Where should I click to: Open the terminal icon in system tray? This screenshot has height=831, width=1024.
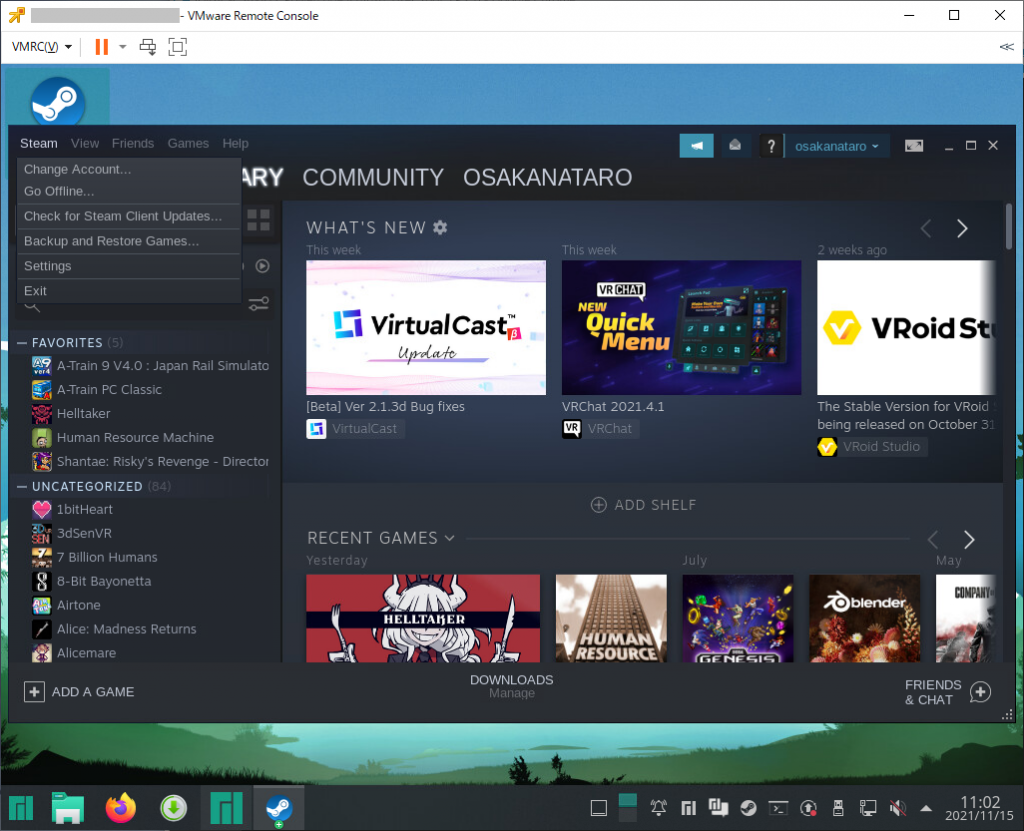point(778,808)
